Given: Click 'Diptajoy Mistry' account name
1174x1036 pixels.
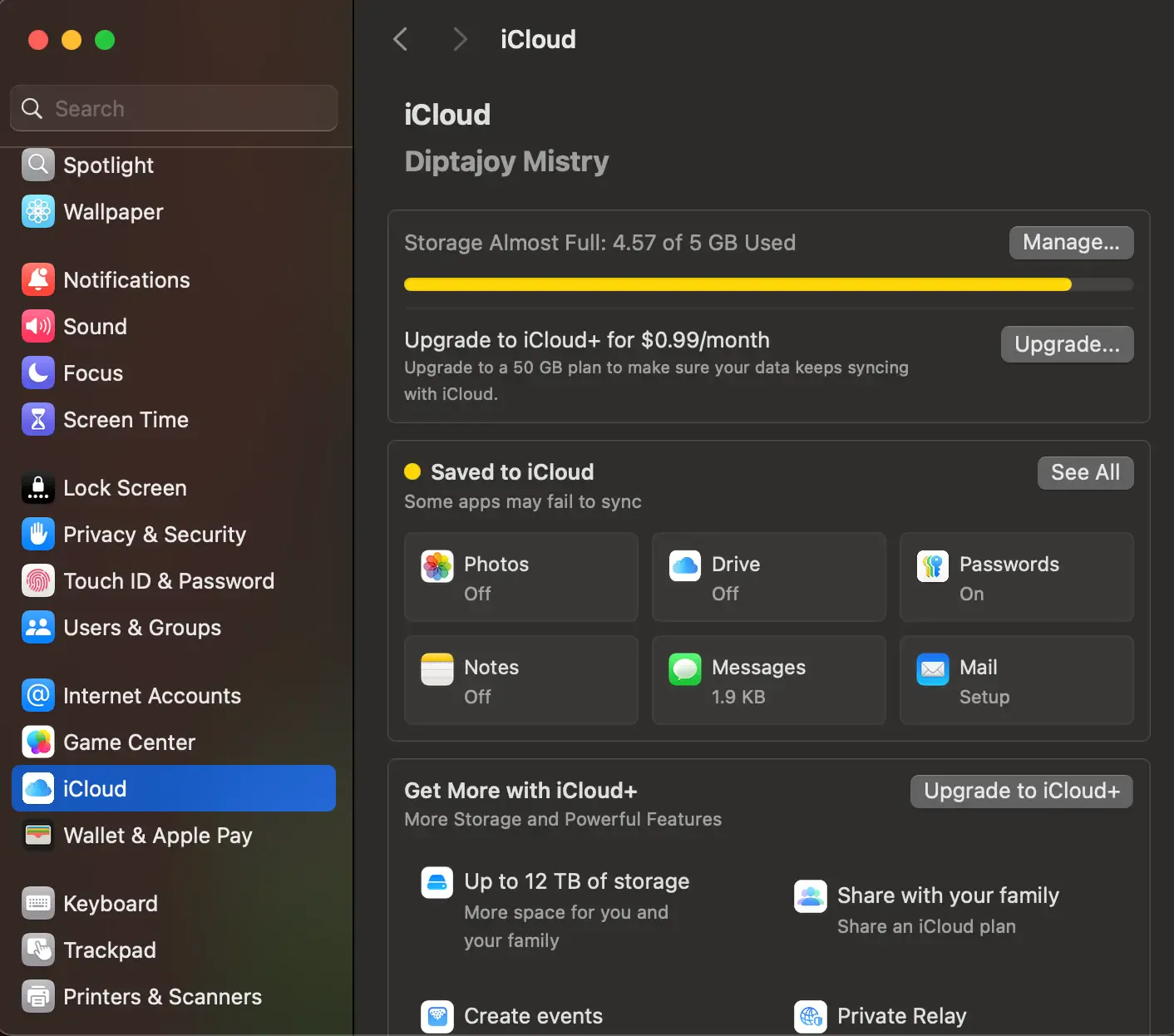Looking at the screenshot, I should coord(506,161).
